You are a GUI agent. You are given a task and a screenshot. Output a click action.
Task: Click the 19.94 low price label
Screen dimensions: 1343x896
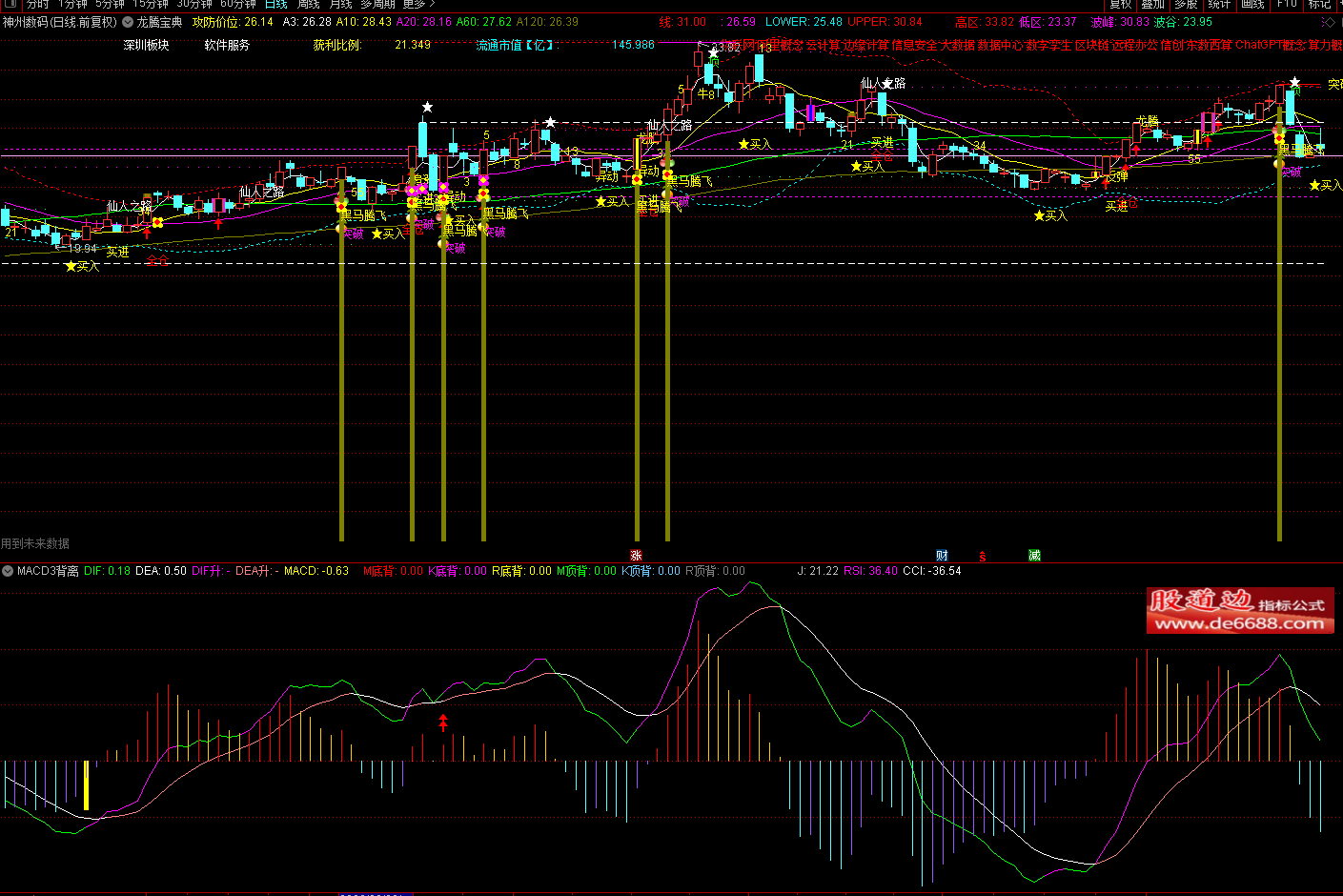point(83,249)
